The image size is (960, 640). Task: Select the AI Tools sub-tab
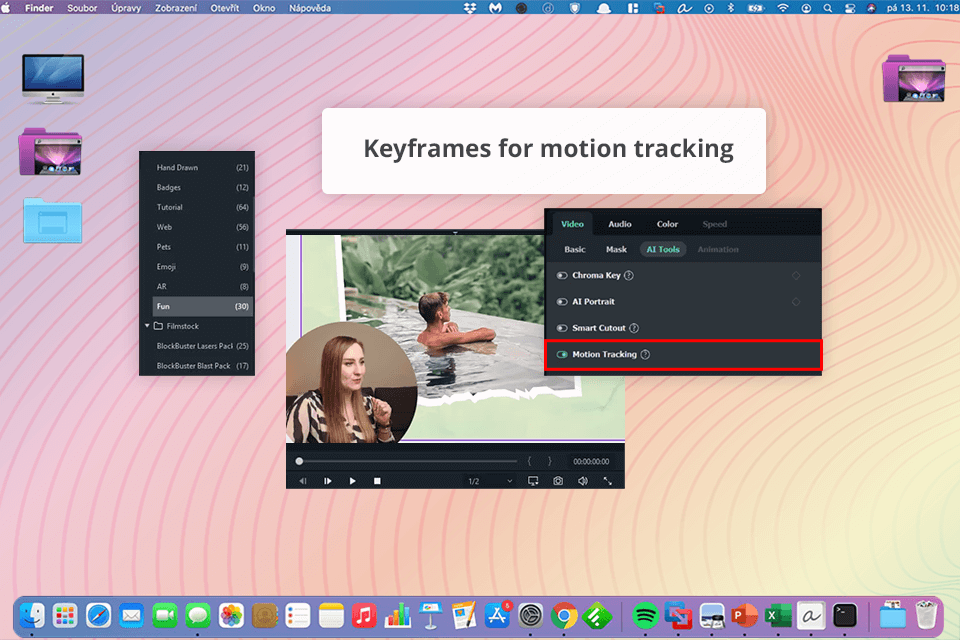click(x=663, y=249)
